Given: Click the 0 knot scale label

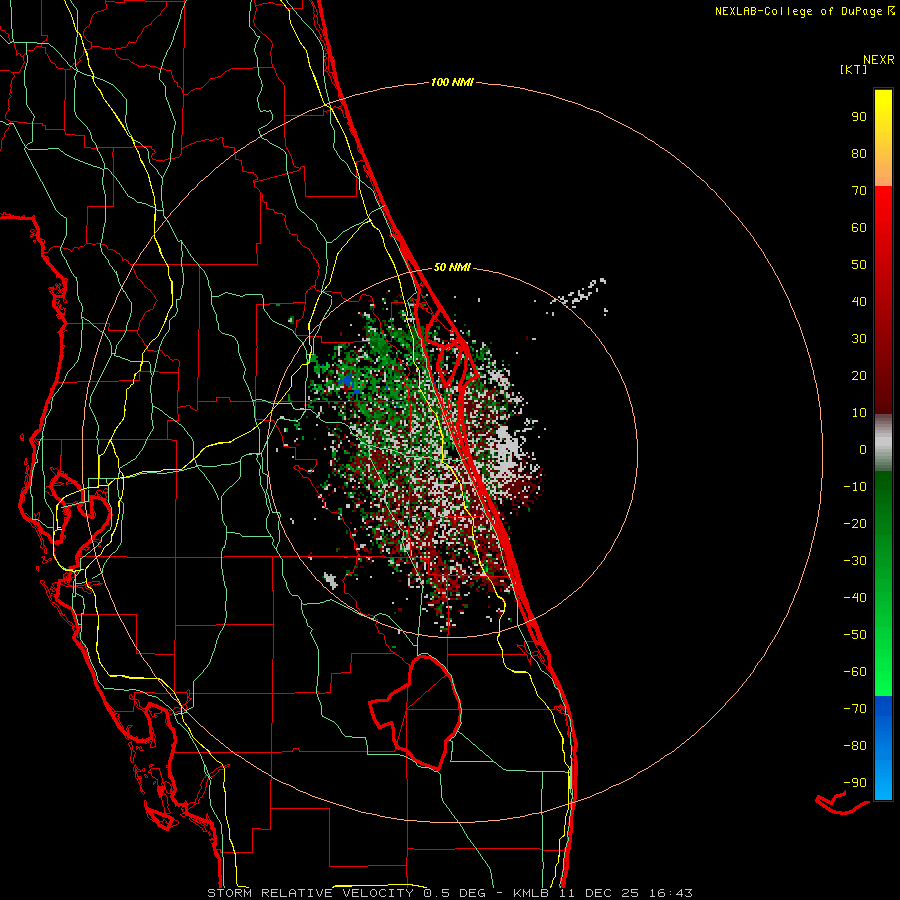Looking at the screenshot, I should (863, 449).
